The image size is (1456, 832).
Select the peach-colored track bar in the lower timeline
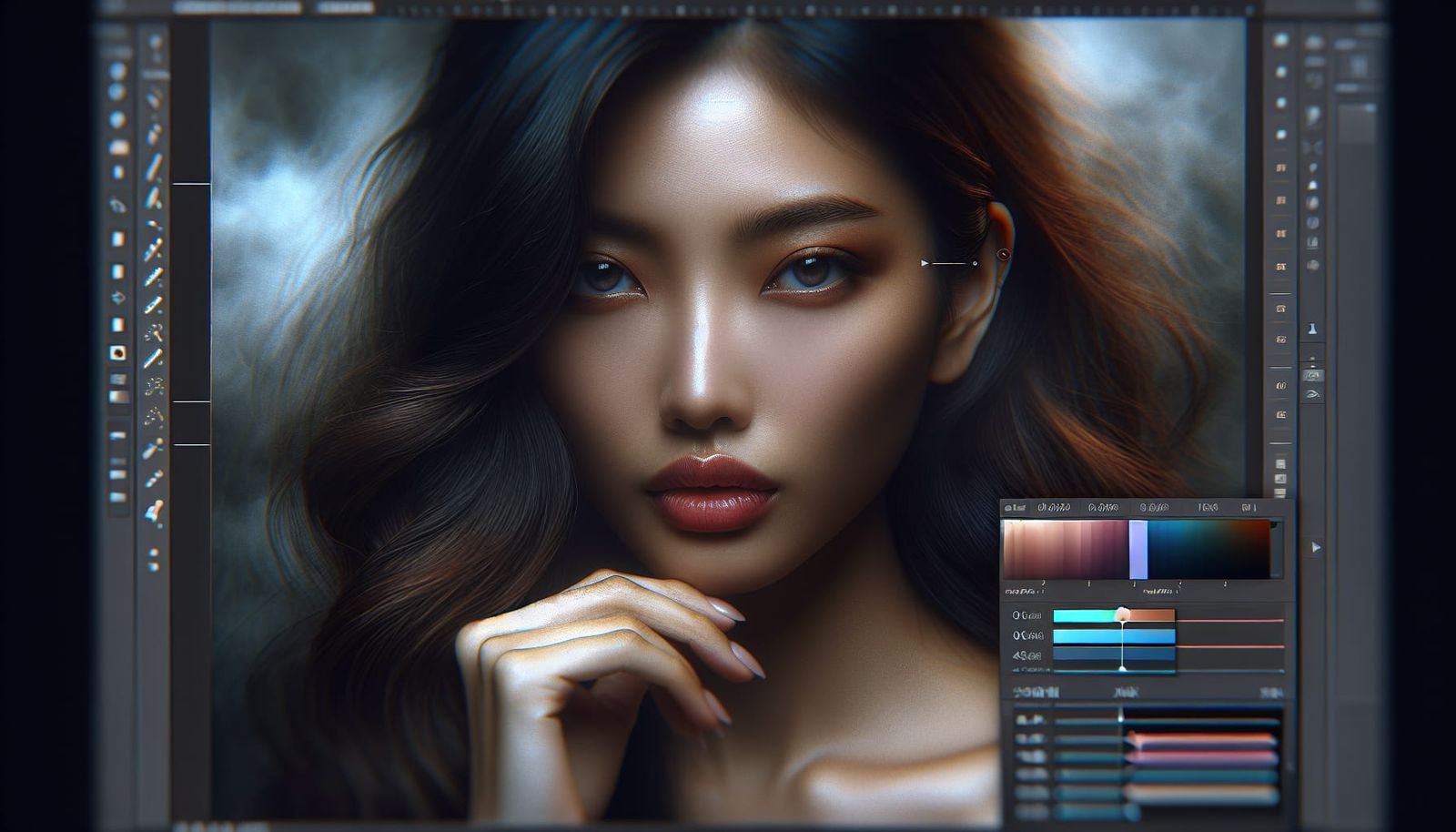click(x=1199, y=795)
